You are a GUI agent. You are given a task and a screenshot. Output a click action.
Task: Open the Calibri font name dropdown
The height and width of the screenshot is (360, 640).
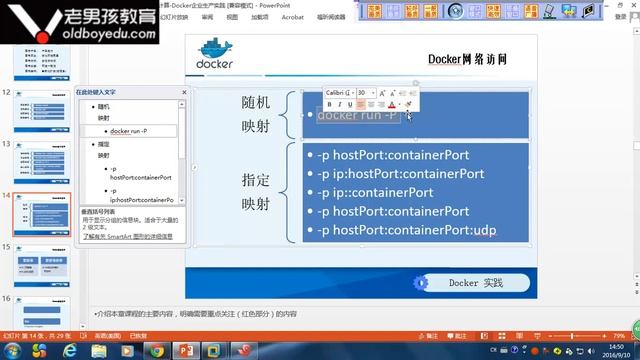(353, 93)
